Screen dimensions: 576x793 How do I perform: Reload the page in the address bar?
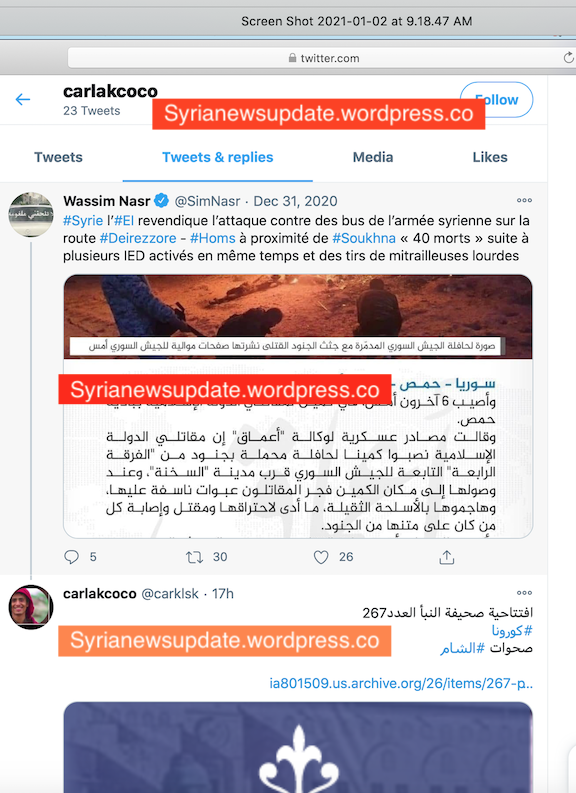[569, 58]
